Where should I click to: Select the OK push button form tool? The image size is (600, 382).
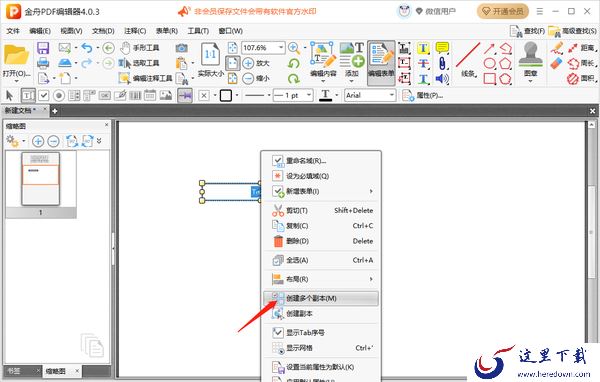(x=104, y=95)
